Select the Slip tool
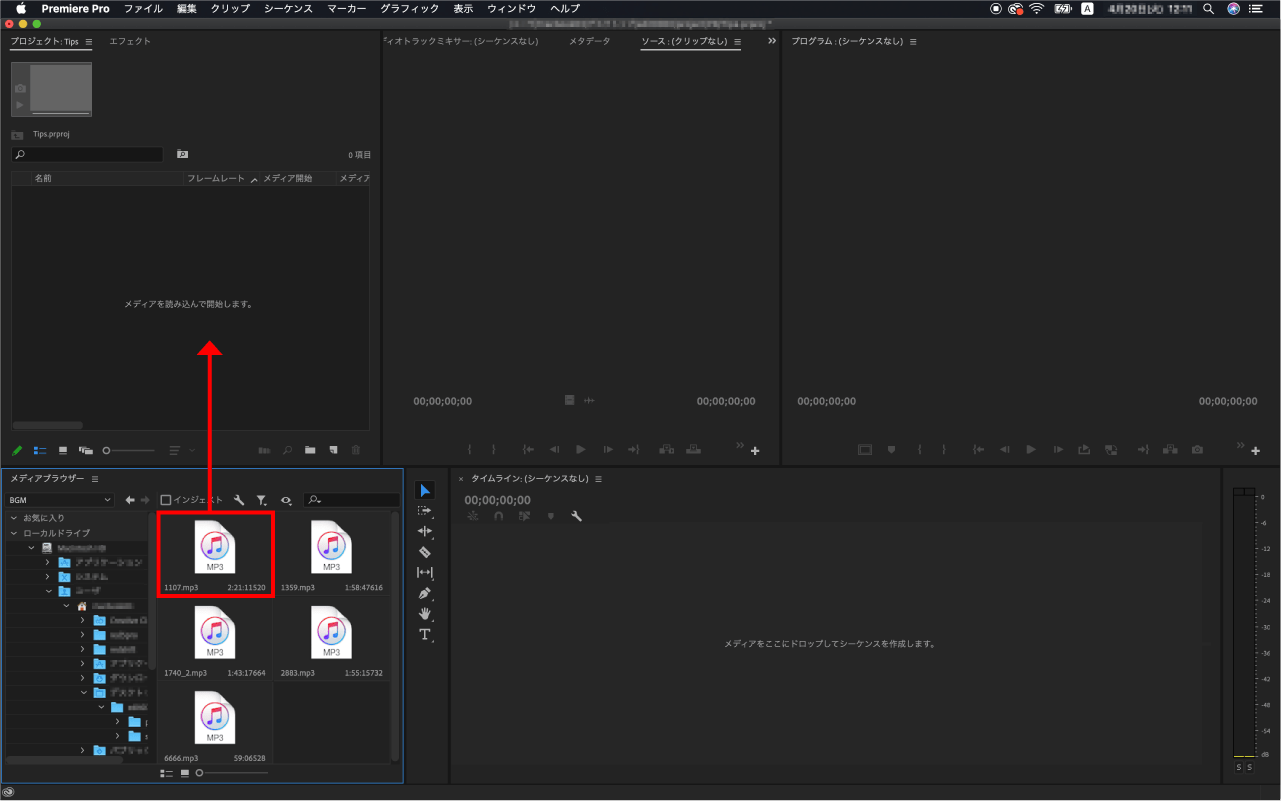Viewport: 1281px width, 801px height. click(x=424, y=572)
